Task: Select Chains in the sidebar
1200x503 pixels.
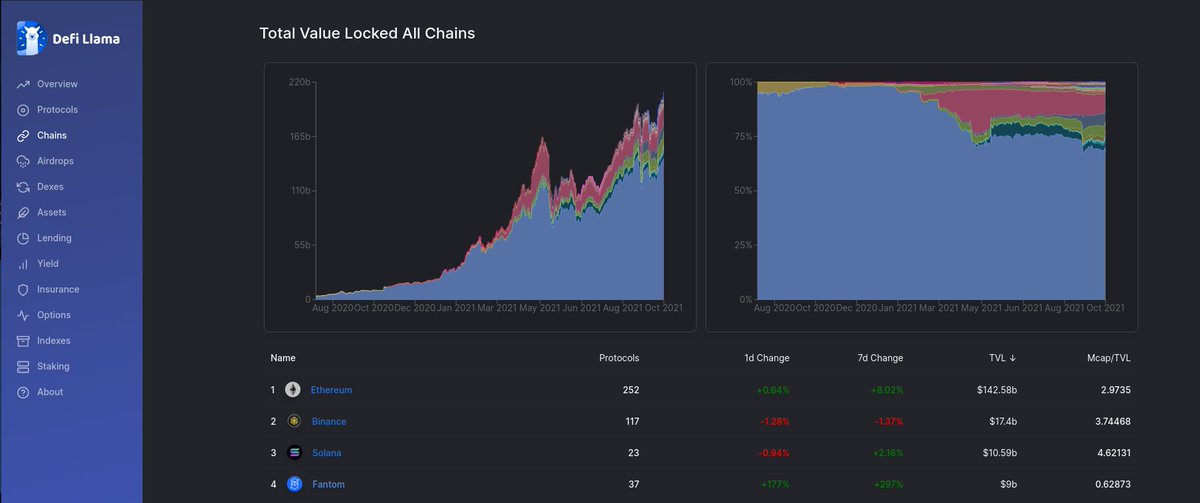Action: 52,135
